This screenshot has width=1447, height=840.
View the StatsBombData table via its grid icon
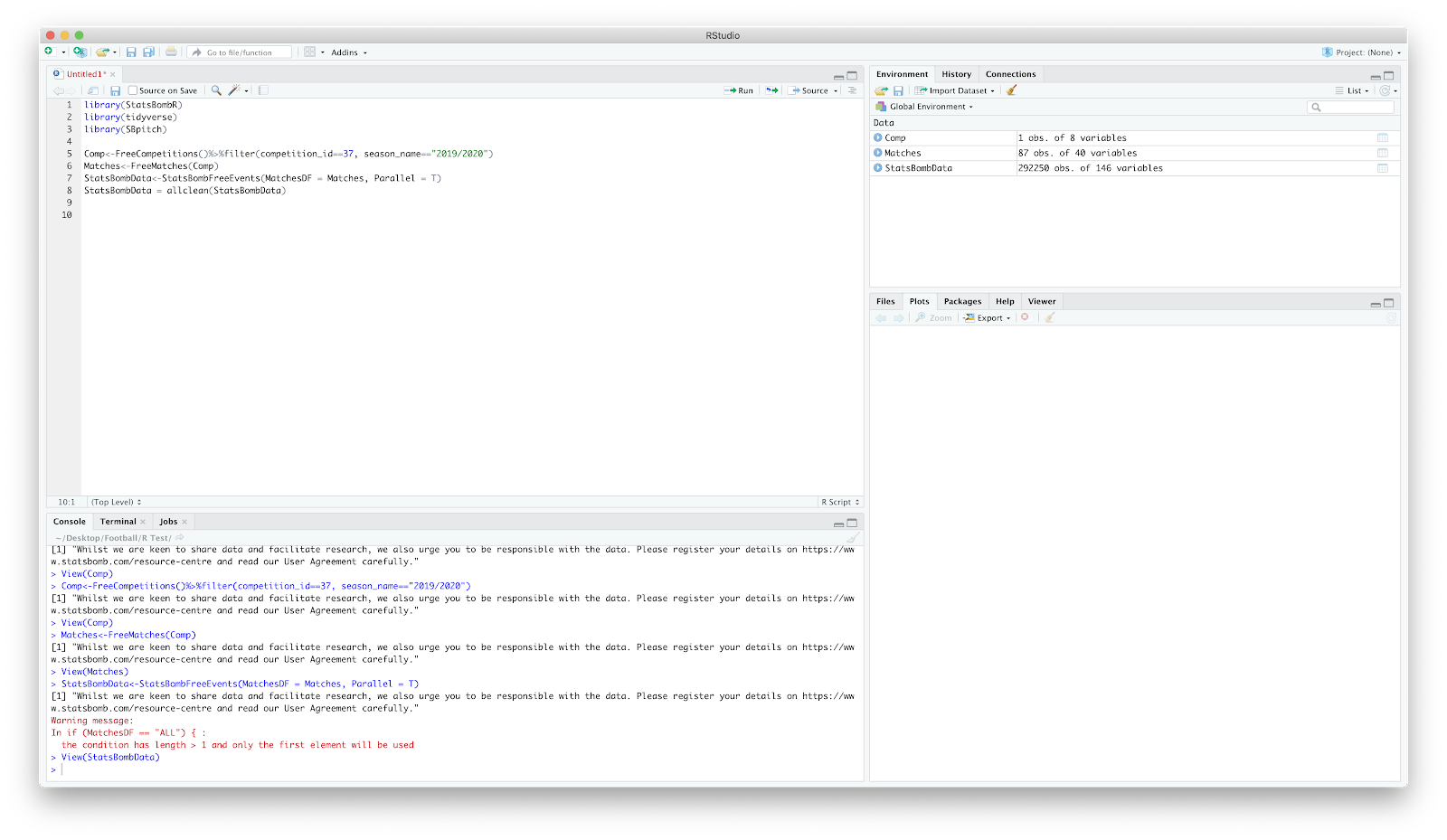coord(1383,168)
